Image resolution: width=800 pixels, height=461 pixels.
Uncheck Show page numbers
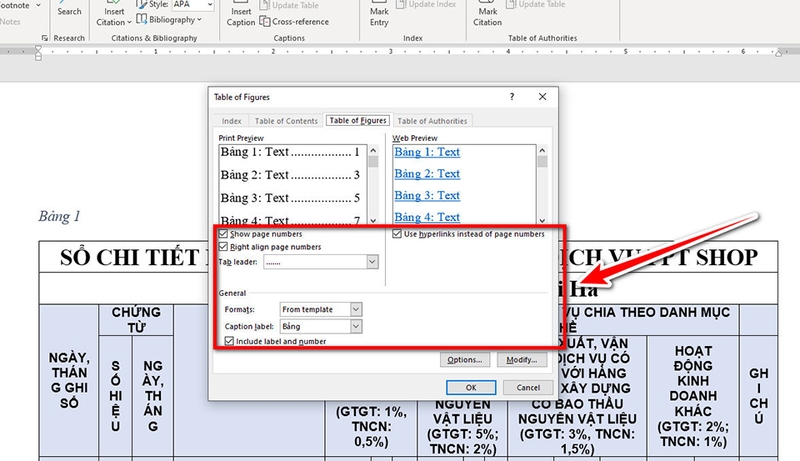223,234
